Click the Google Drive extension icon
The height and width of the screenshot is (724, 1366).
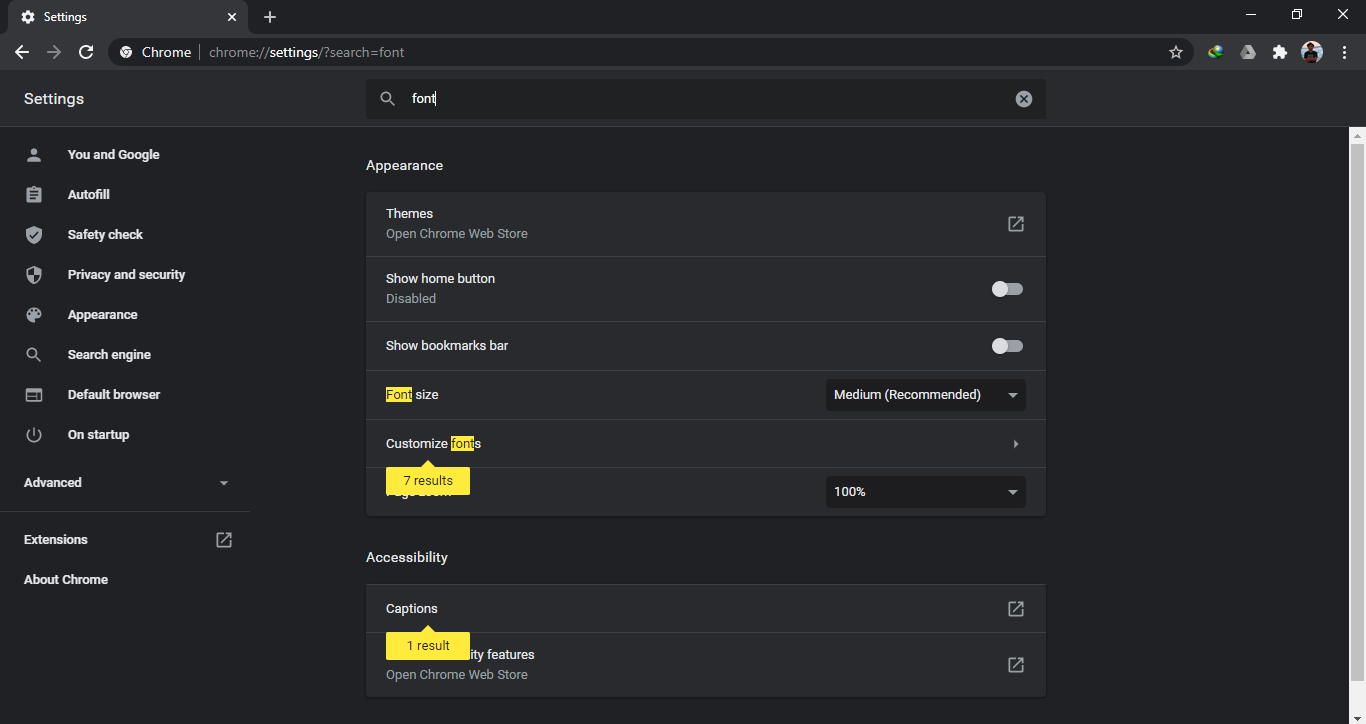1247,52
